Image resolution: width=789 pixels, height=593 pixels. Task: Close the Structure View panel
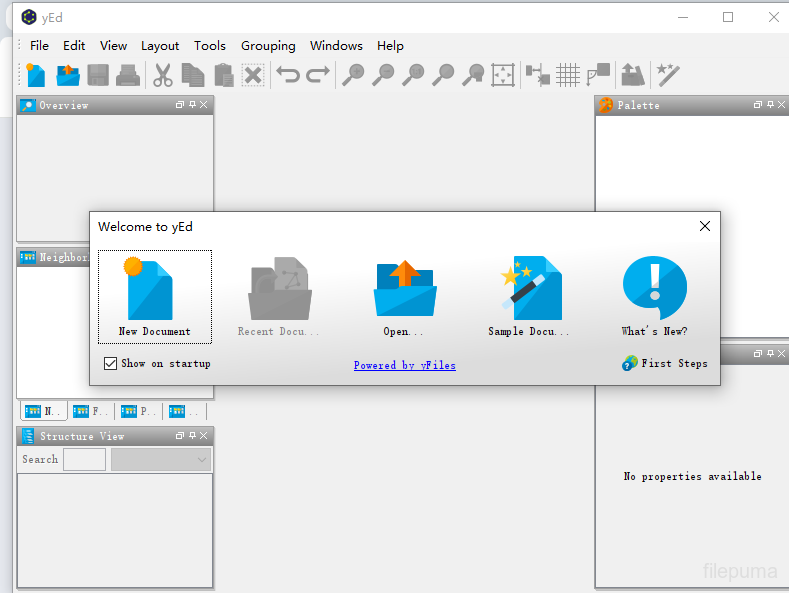point(203,435)
